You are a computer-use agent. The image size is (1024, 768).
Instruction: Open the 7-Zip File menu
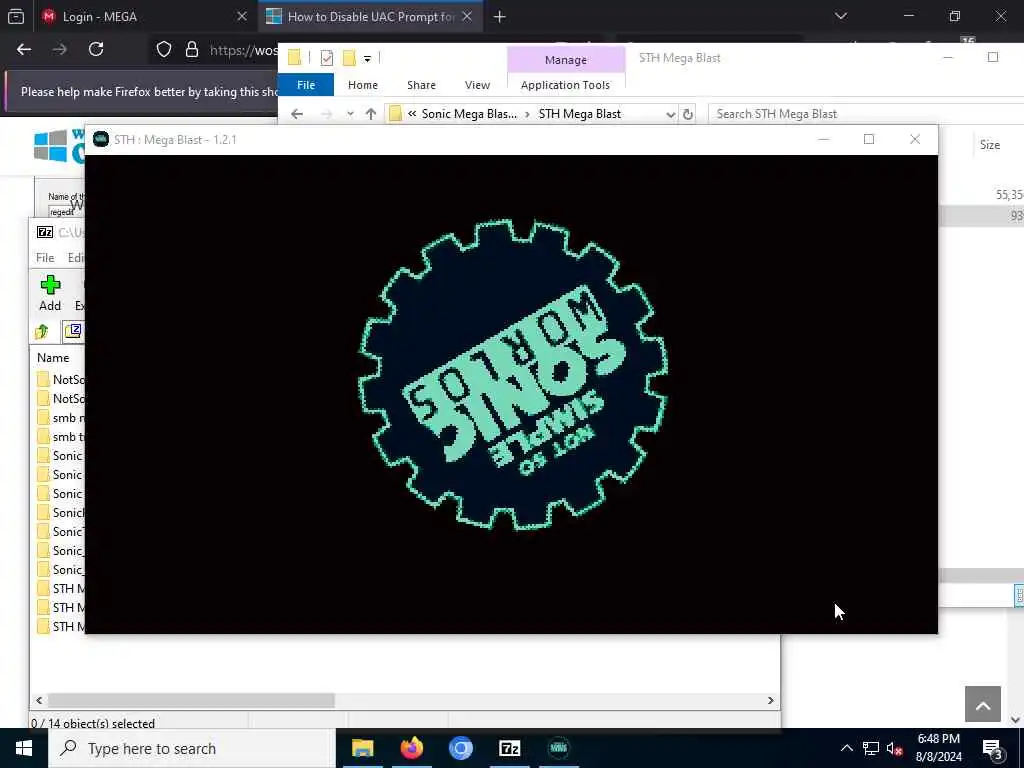coord(45,258)
